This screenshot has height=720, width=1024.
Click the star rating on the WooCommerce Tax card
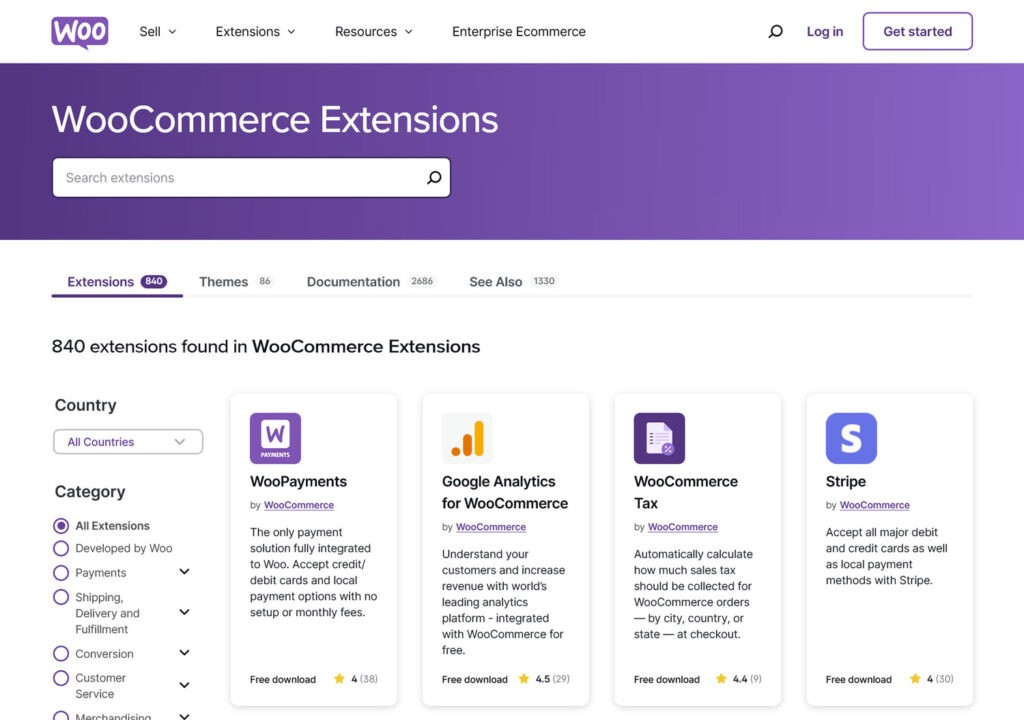739,678
